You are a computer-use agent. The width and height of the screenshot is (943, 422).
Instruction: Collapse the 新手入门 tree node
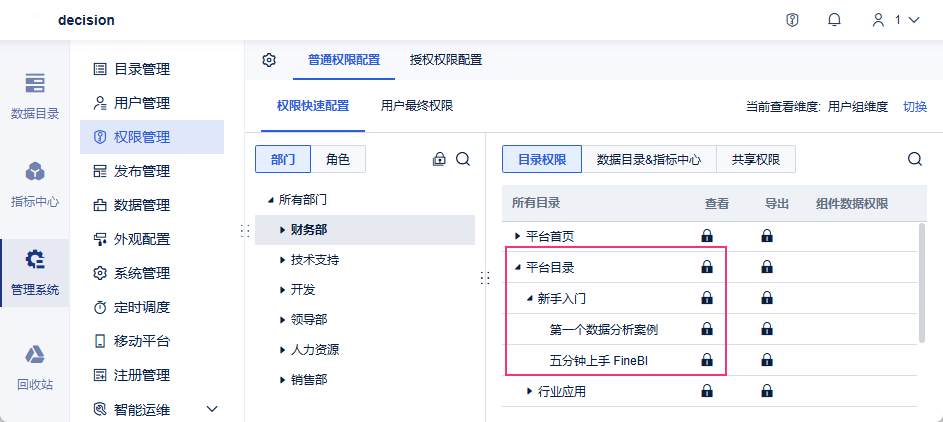tap(530, 298)
